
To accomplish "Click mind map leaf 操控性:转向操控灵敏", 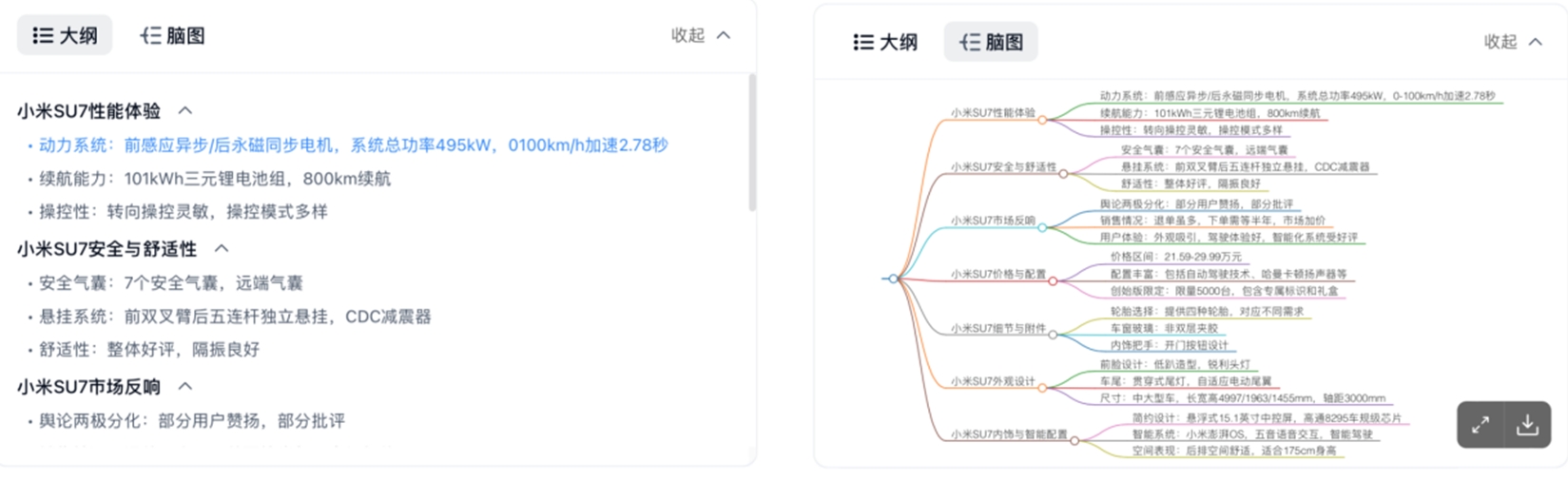I will pos(1191,130).
